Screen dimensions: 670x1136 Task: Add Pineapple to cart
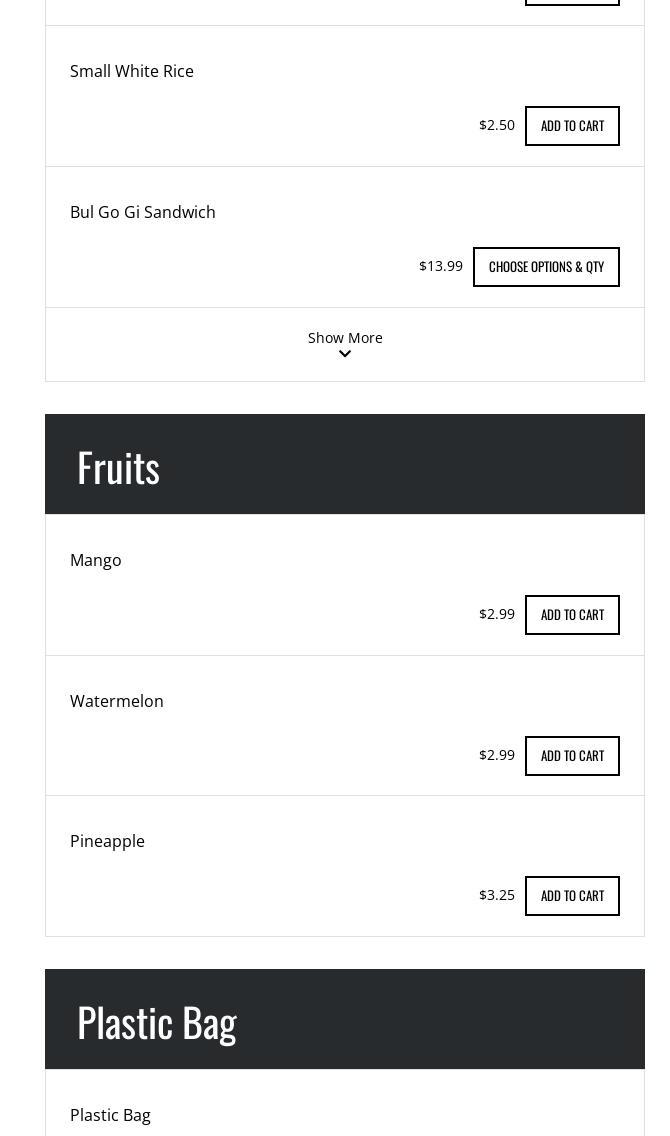click(x=572, y=896)
